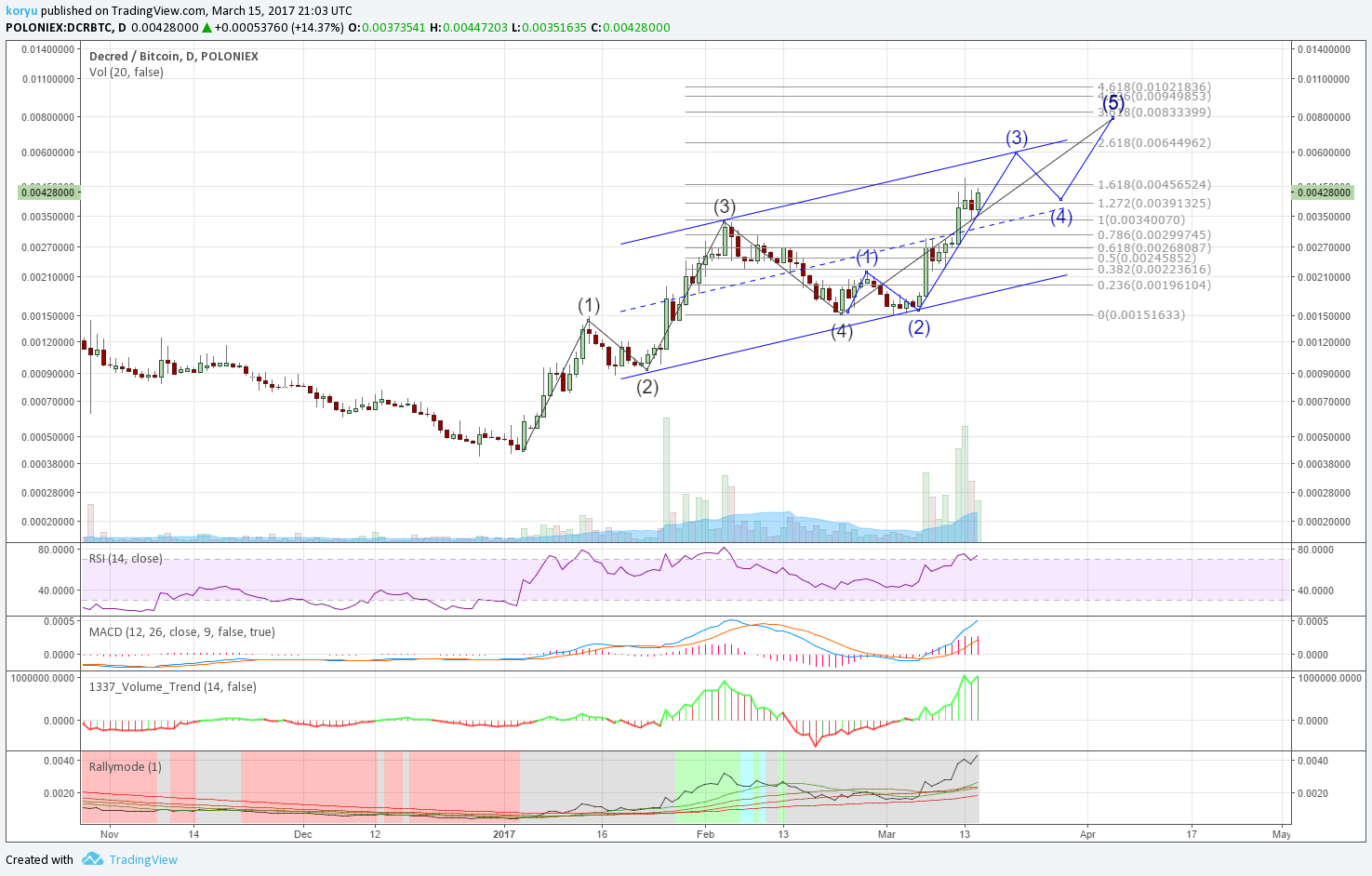Viewport: 1372px width, 876px height.
Task: Select Fibonacci level 1.618(0.00456524)
Action: (x=1154, y=184)
